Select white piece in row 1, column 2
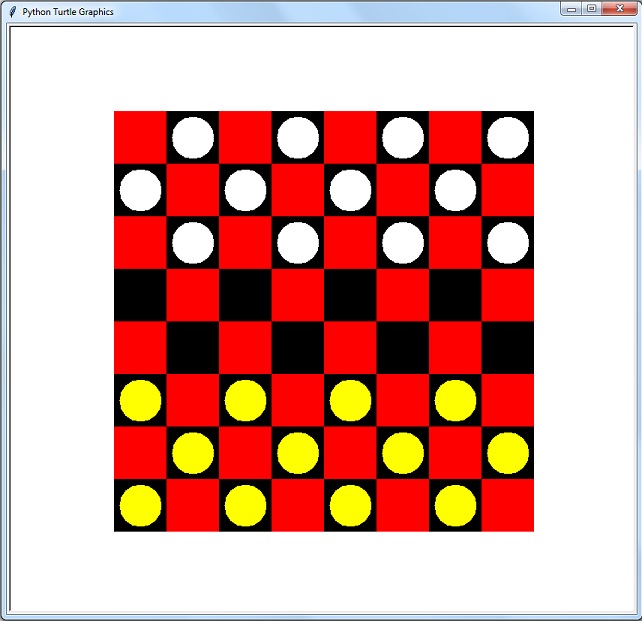Viewport: 642px width, 621px height. [193, 138]
